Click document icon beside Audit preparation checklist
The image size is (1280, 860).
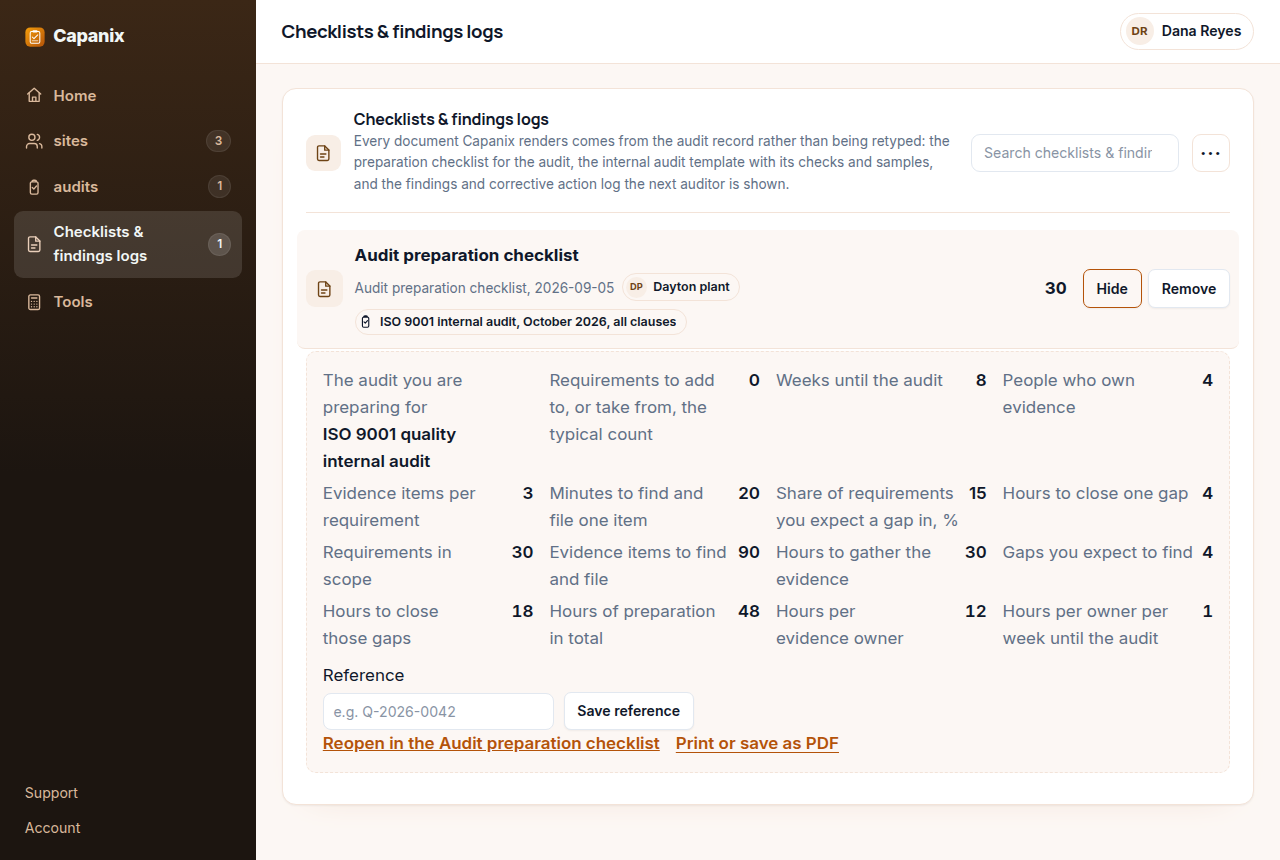coord(324,289)
